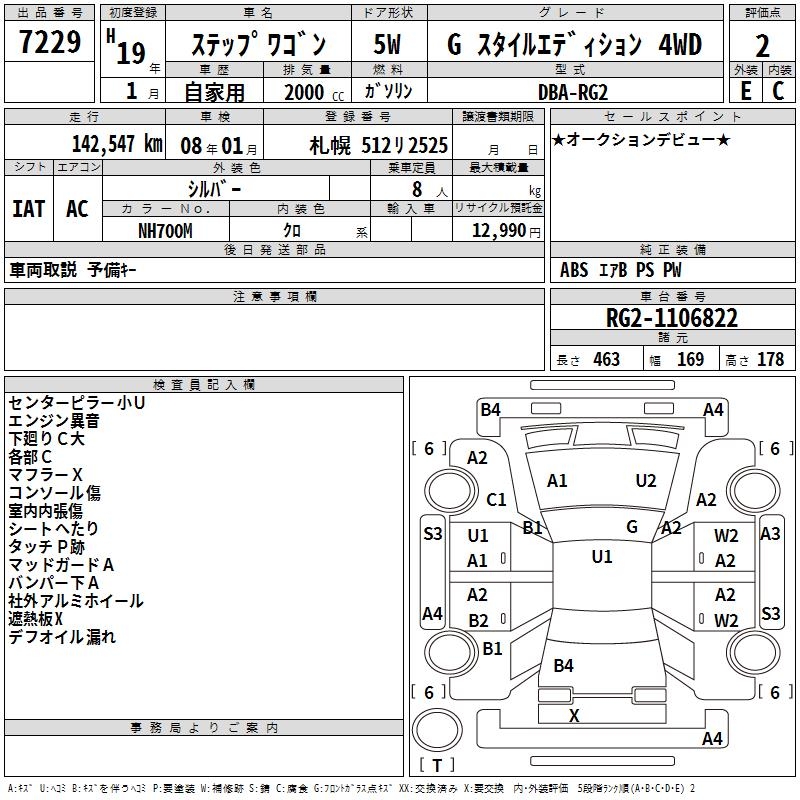The height and width of the screenshot is (800, 800).
Task: Select inspector note コンソール傷
Action: (x=55, y=493)
